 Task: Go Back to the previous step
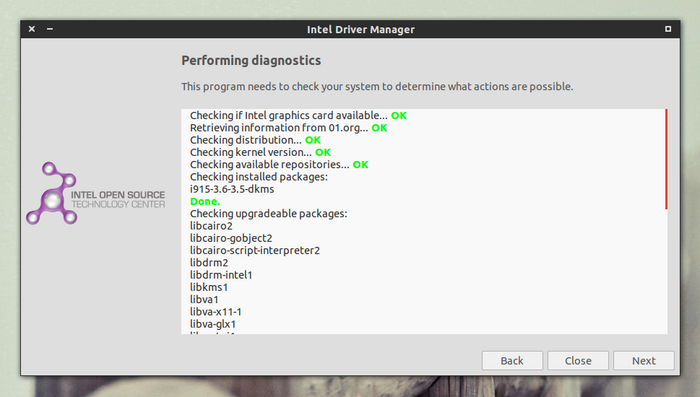512,360
